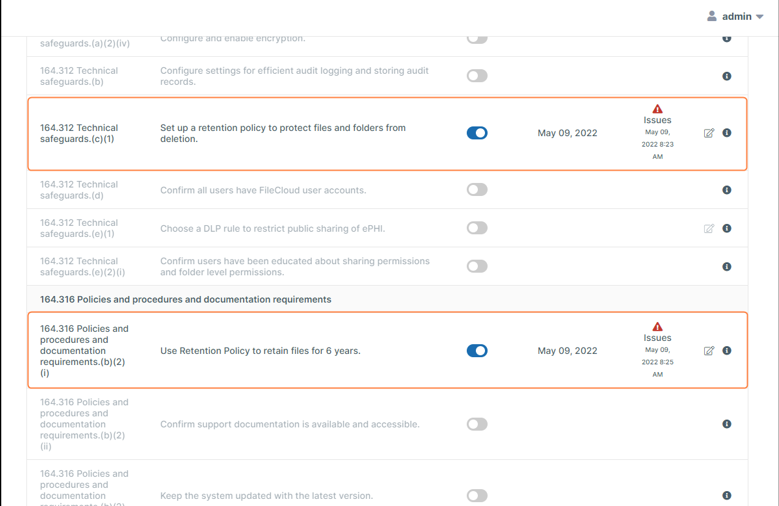Click the edit icon for the DLP rule row
This screenshot has width=779, height=506.
point(709,229)
